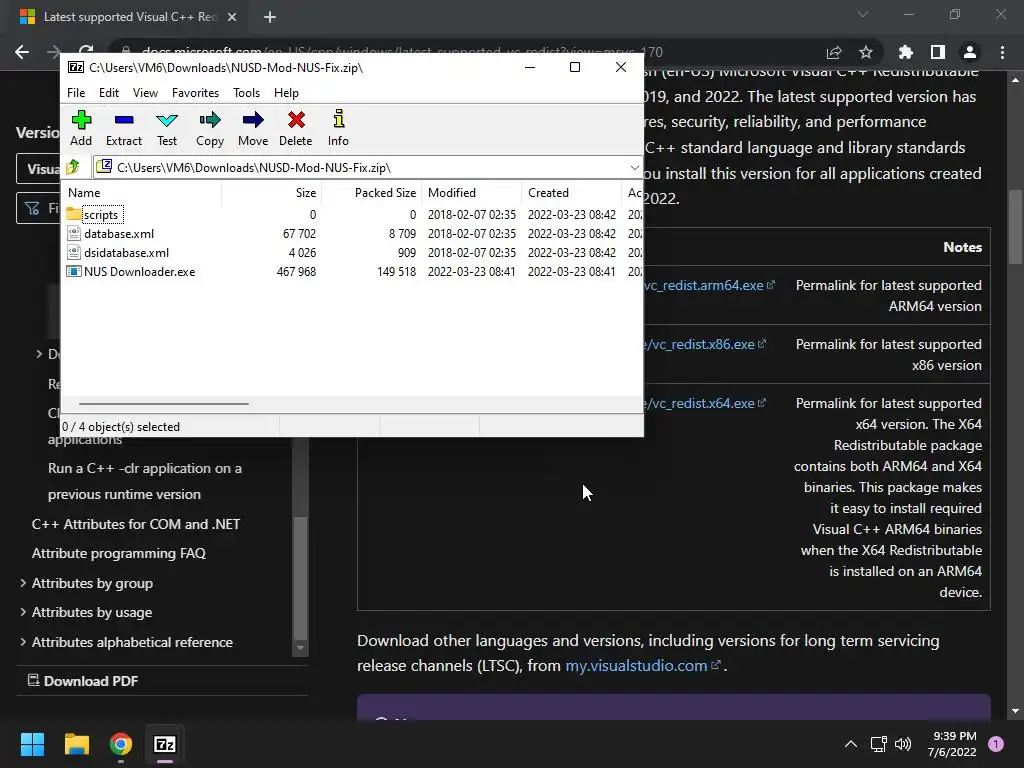Open the Windows Start menu
The height and width of the screenshot is (768, 1024).
click(32, 744)
